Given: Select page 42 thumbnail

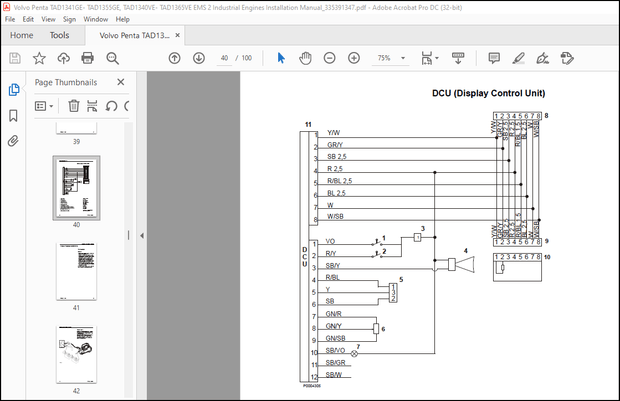Looking at the screenshot, I should coord(76,355).
